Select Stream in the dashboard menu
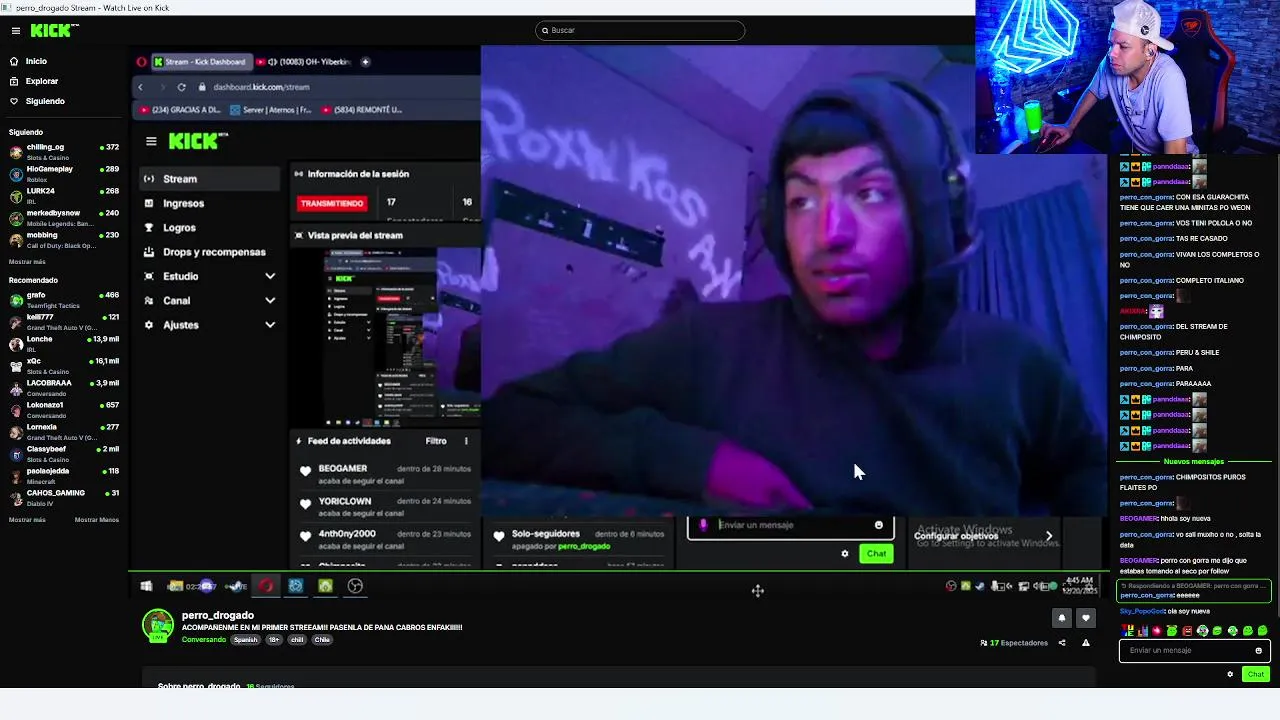This screenshot has height=720, width=1280. tap(210, 179)
